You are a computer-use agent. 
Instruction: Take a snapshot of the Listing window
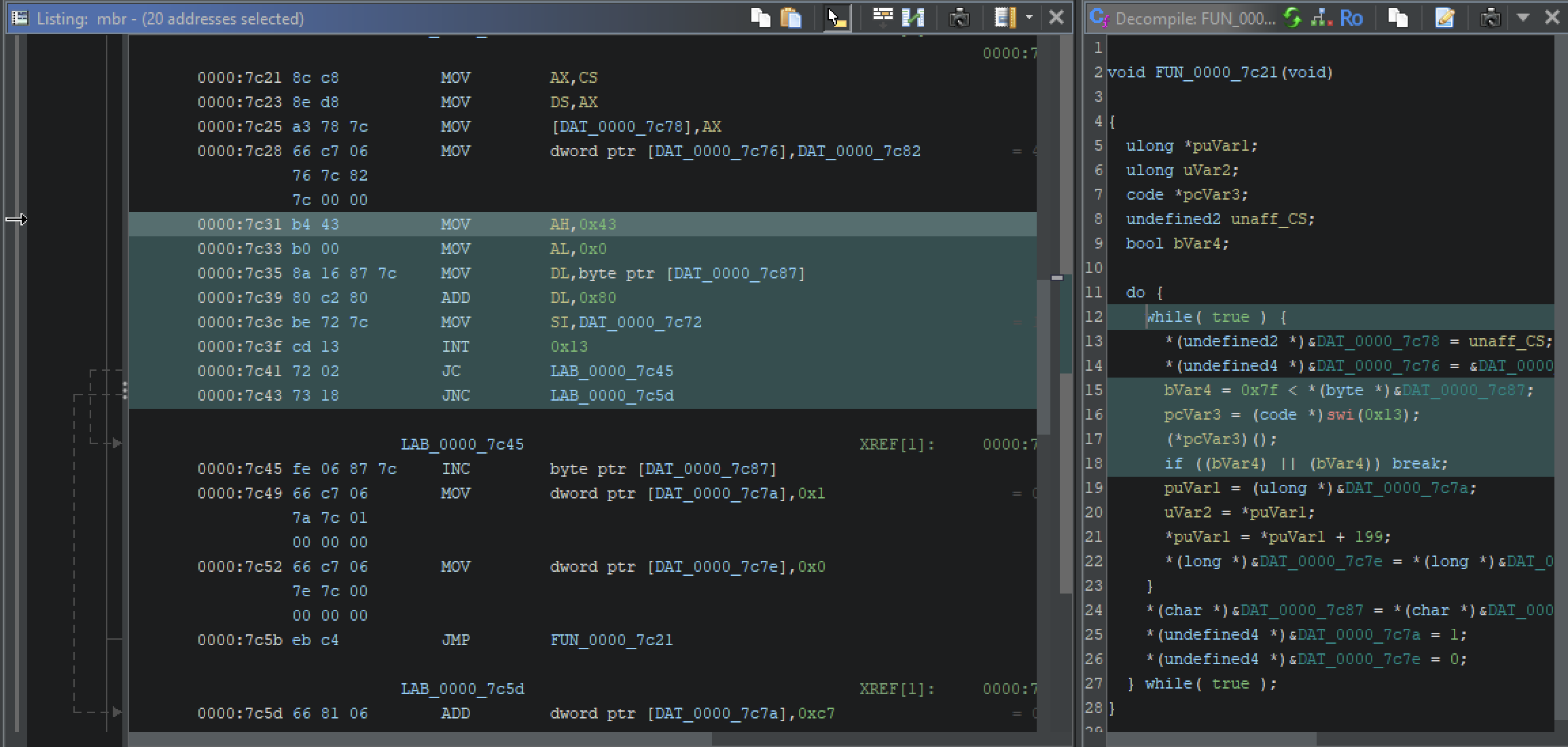coord(959,18)
